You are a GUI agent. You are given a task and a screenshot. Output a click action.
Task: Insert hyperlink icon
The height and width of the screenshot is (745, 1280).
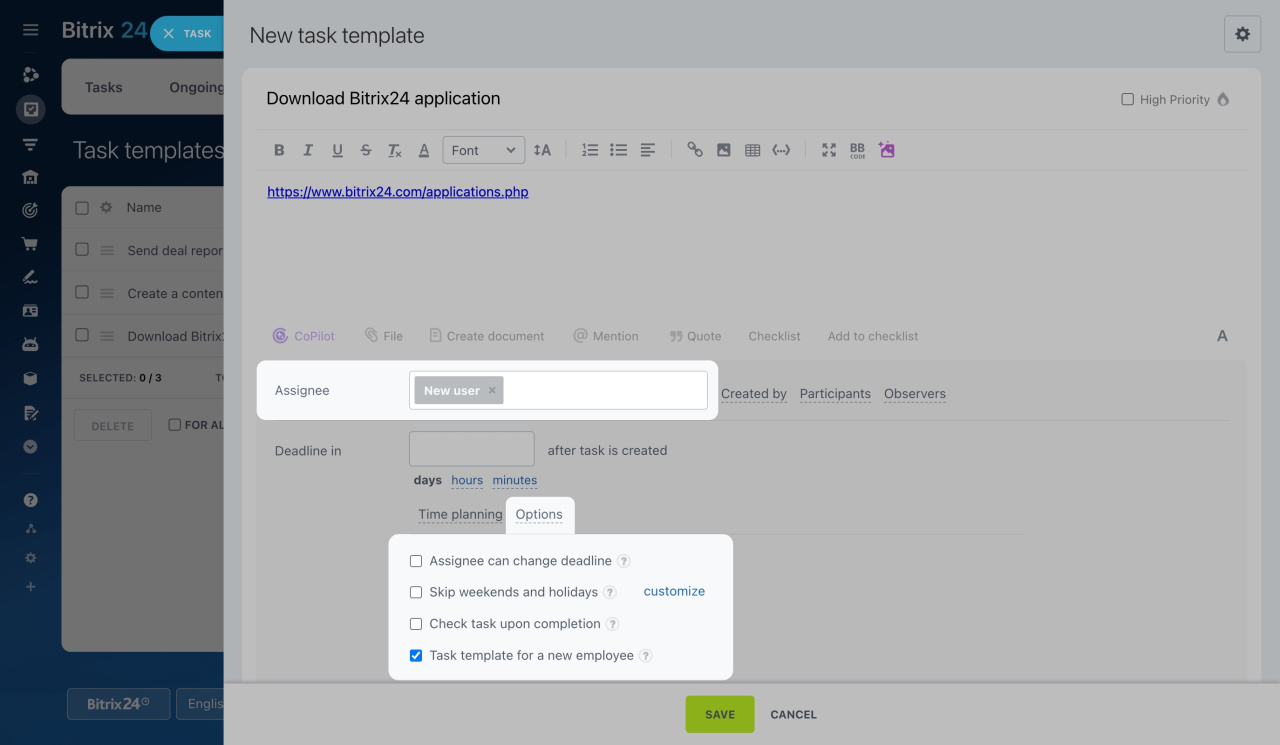[695, 150]
